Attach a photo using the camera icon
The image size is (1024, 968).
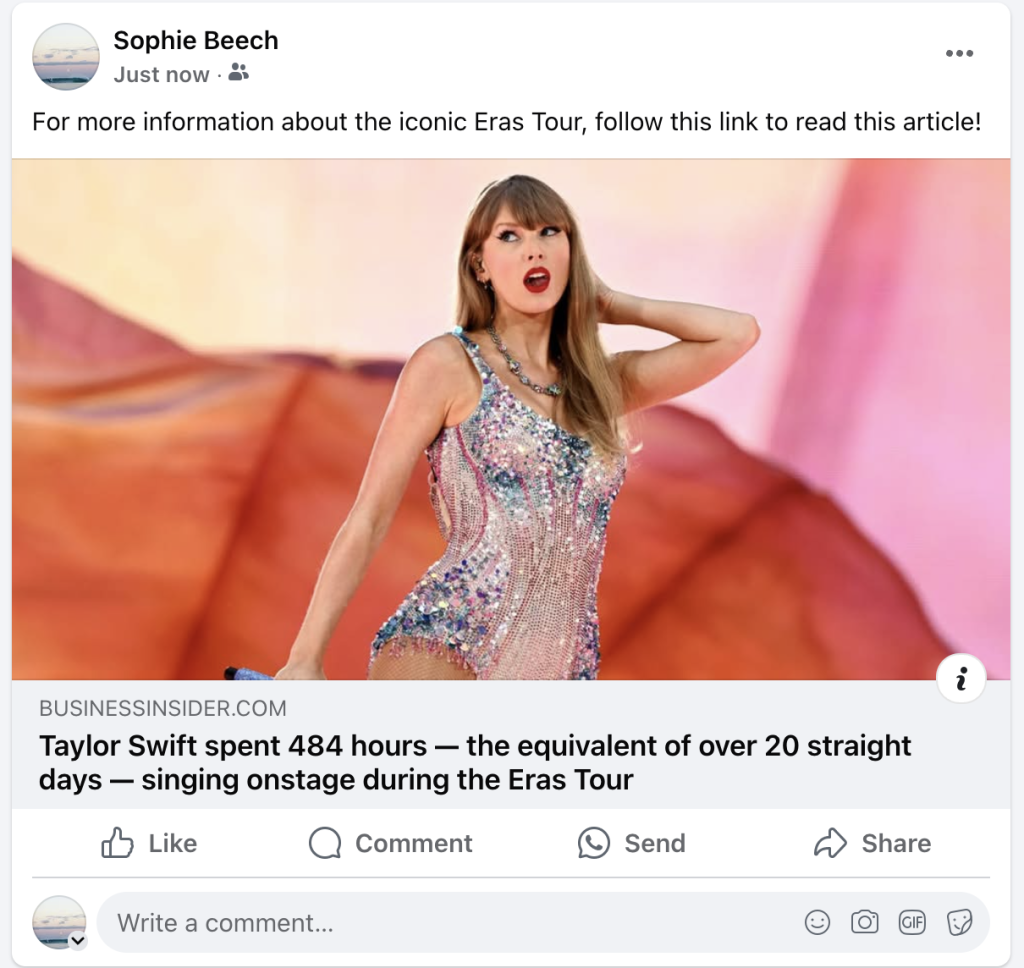(x=864, y=922)
